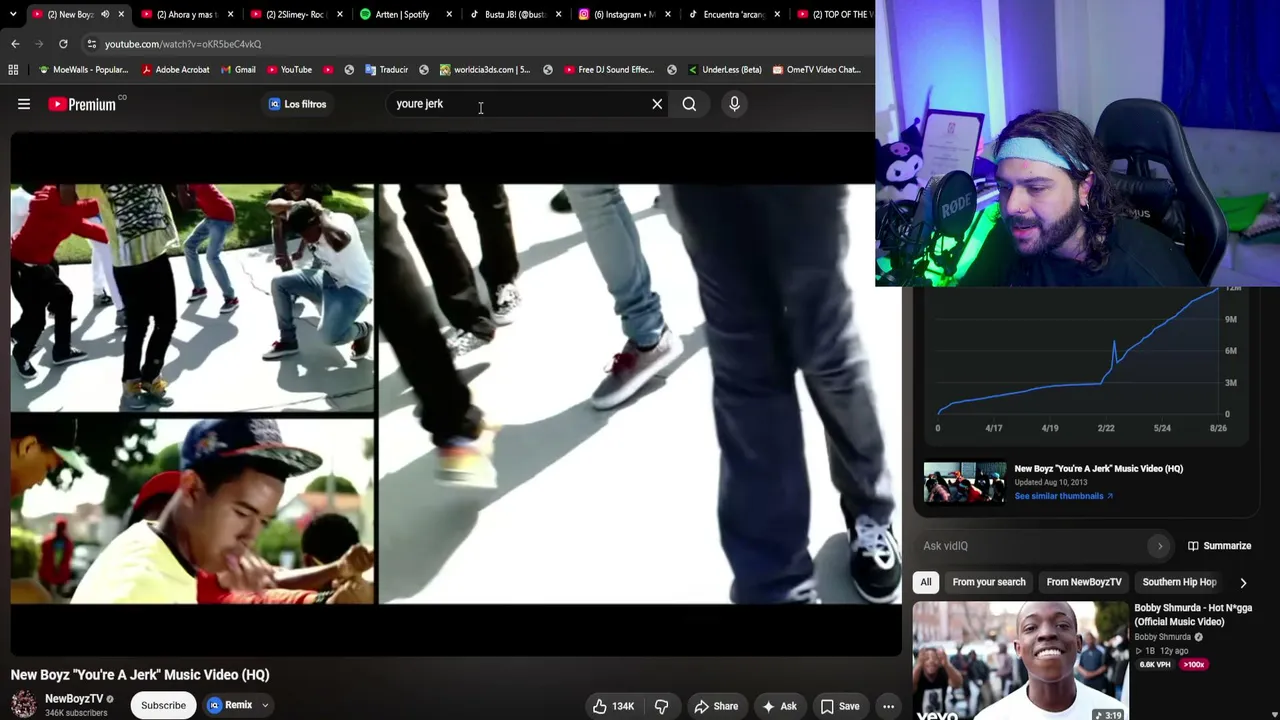Mute the New Boyz tab audio icon

click(x=105, y=14)
